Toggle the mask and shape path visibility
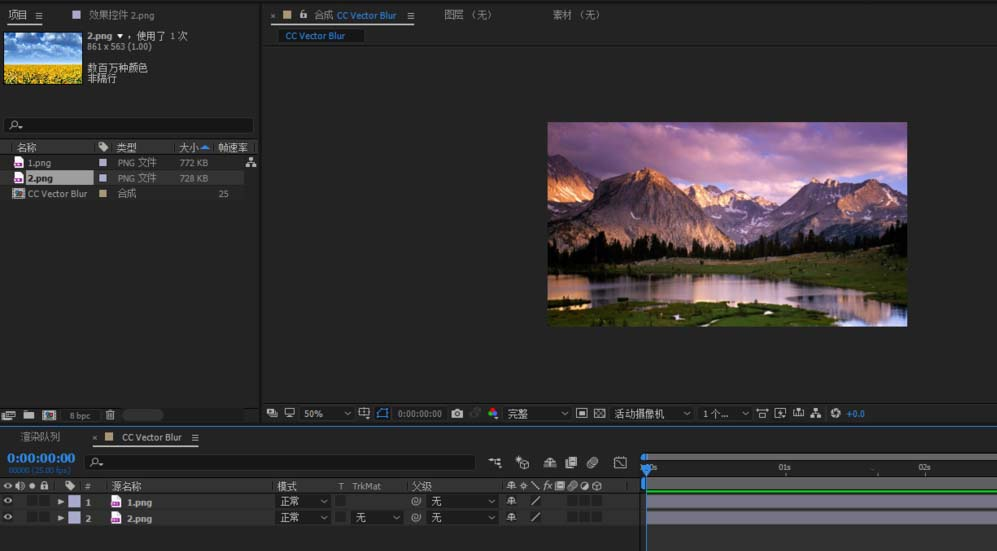Image resolution: width=997 pixels, height=551 pixels. click(382, 413)
